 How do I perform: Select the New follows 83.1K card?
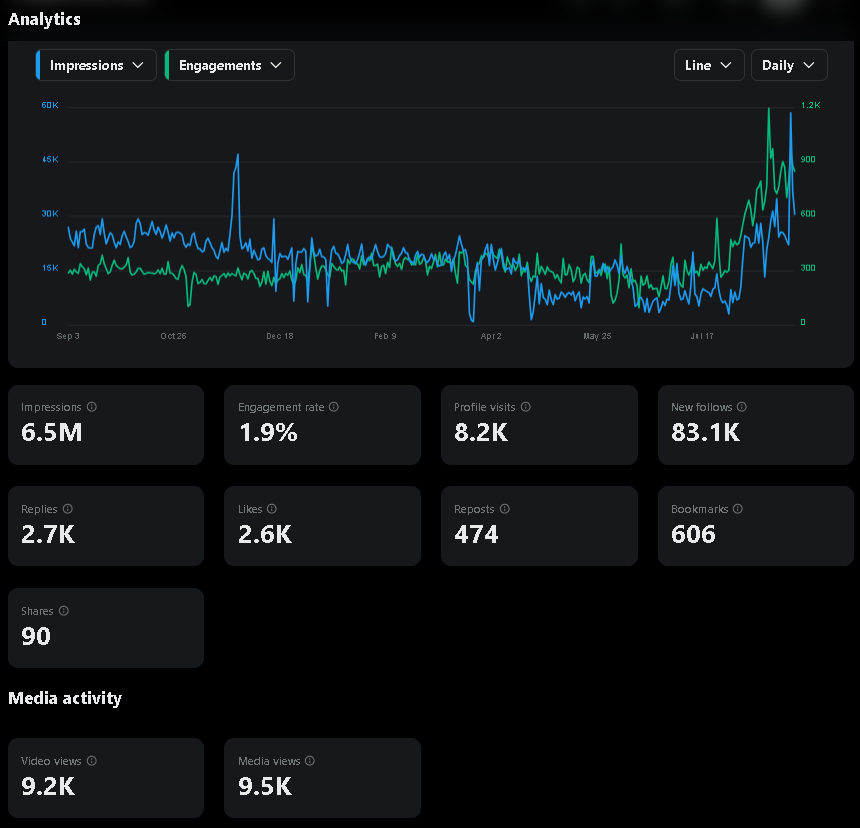pyautogui.click(x=756, y=425)
